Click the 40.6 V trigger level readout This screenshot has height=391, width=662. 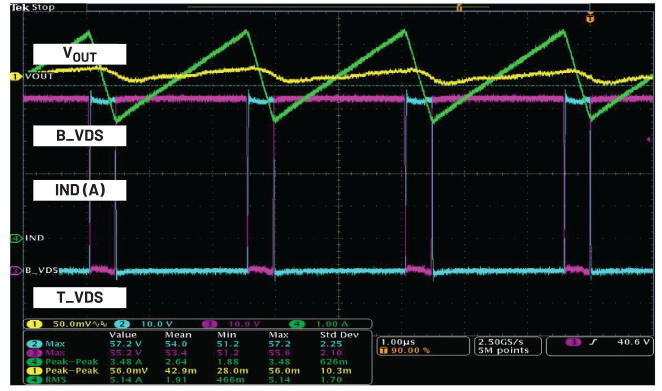coord(633,342)
